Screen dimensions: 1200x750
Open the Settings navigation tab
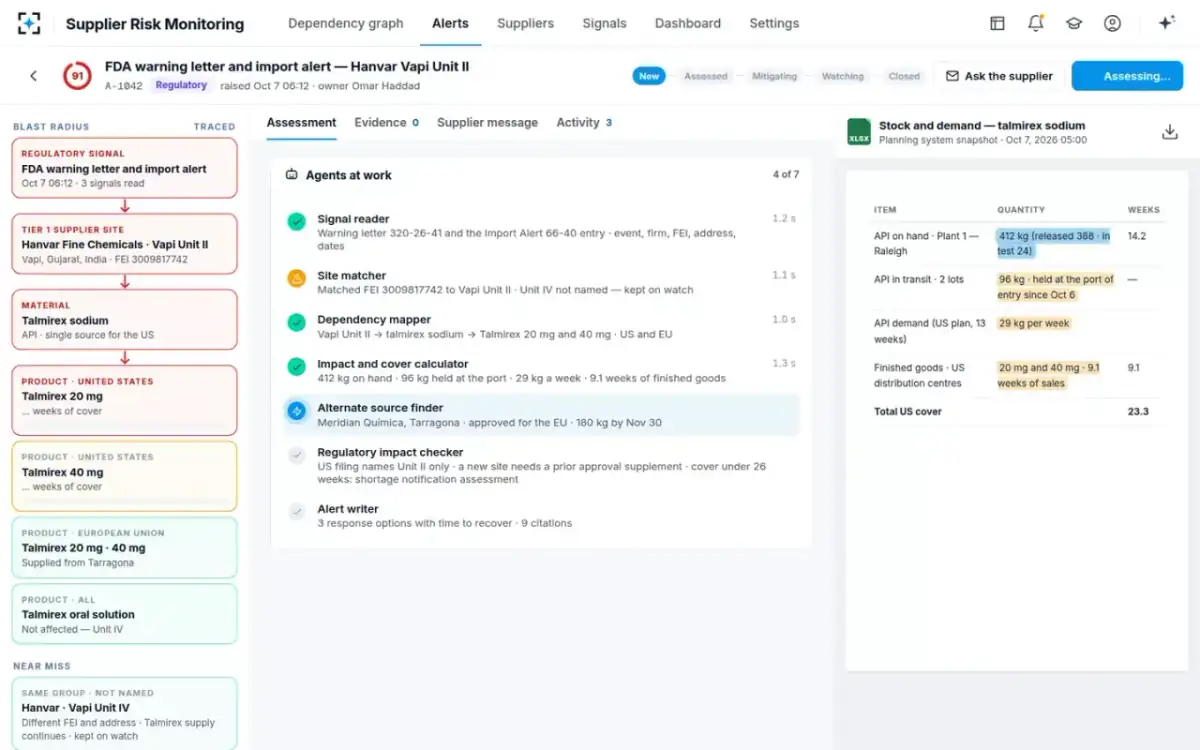click(774, 23)
